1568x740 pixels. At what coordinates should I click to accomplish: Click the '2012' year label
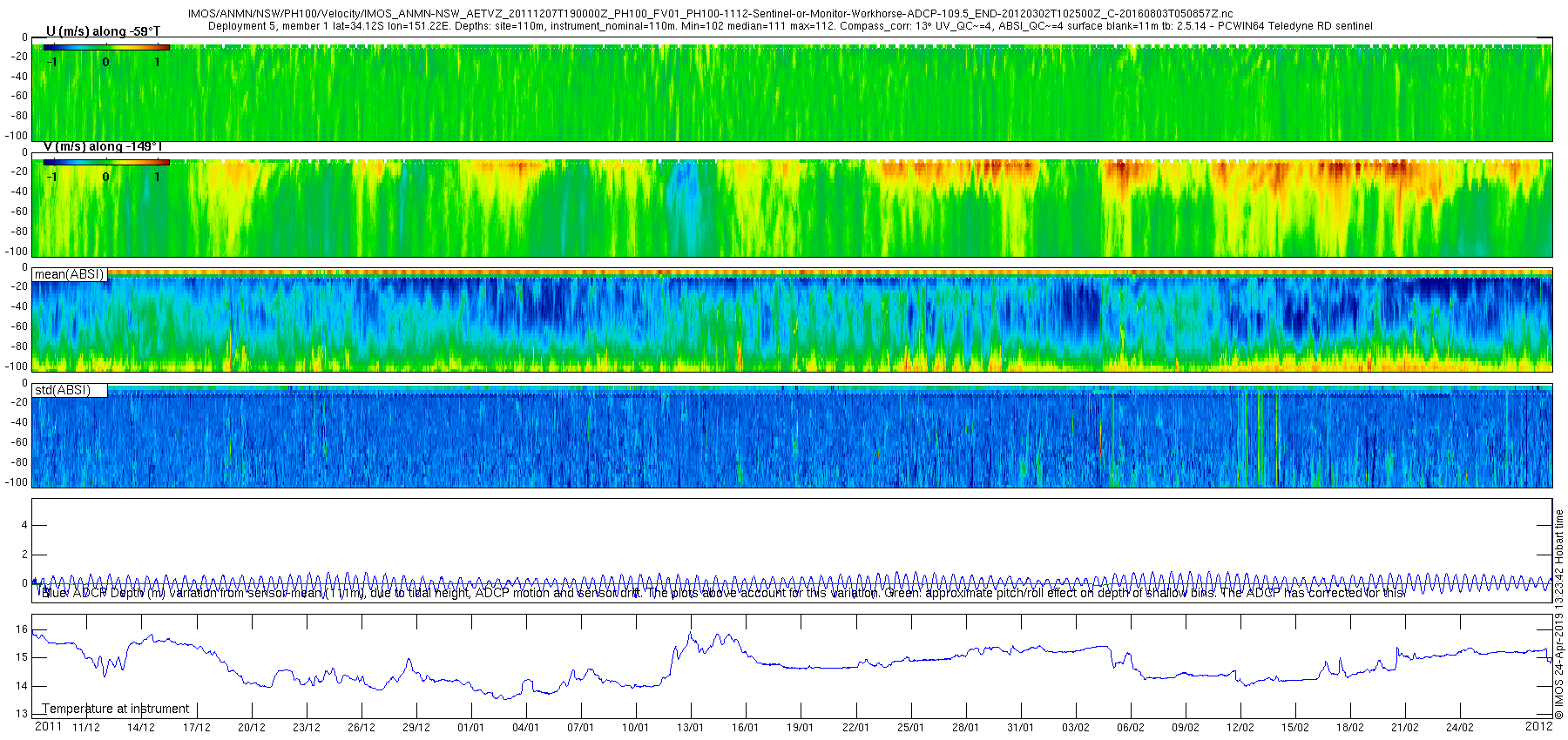pyautogui.click(x=1538, y=726)
